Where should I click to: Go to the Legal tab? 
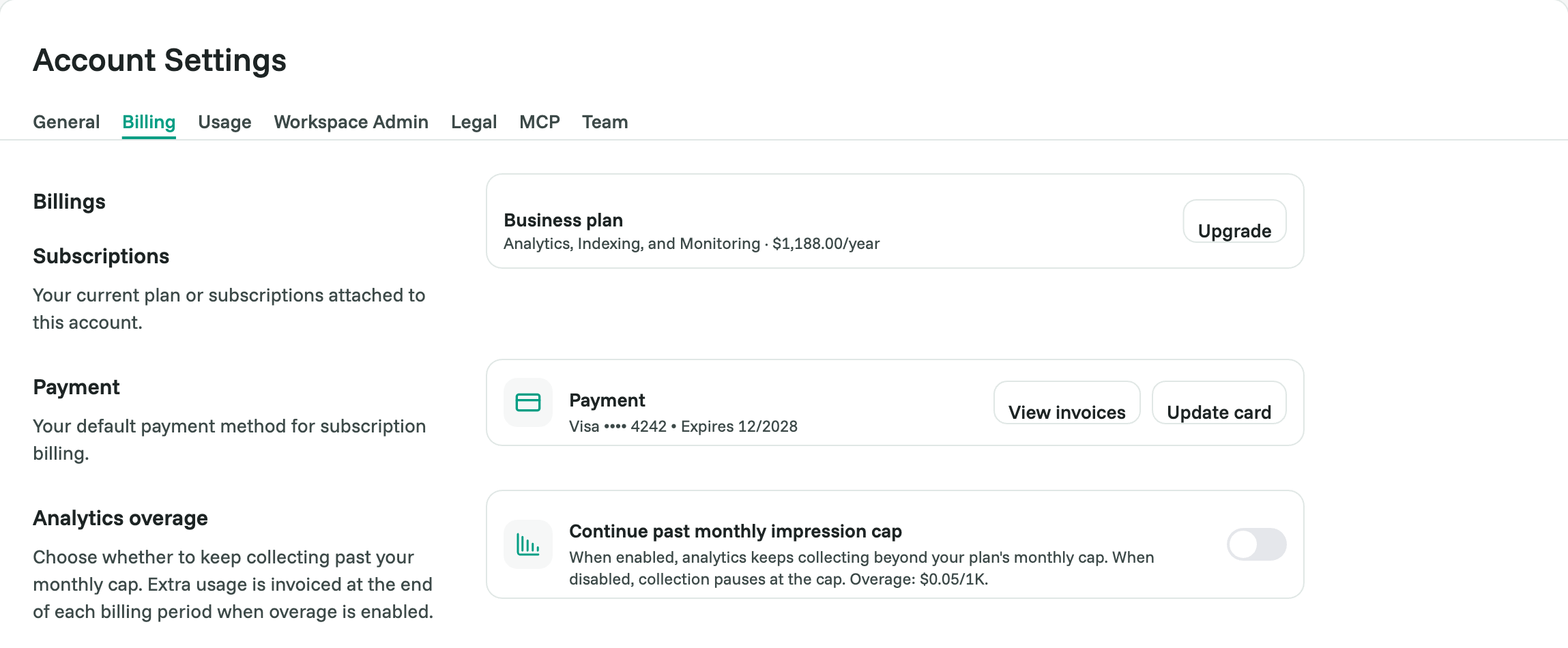(474, 122)
